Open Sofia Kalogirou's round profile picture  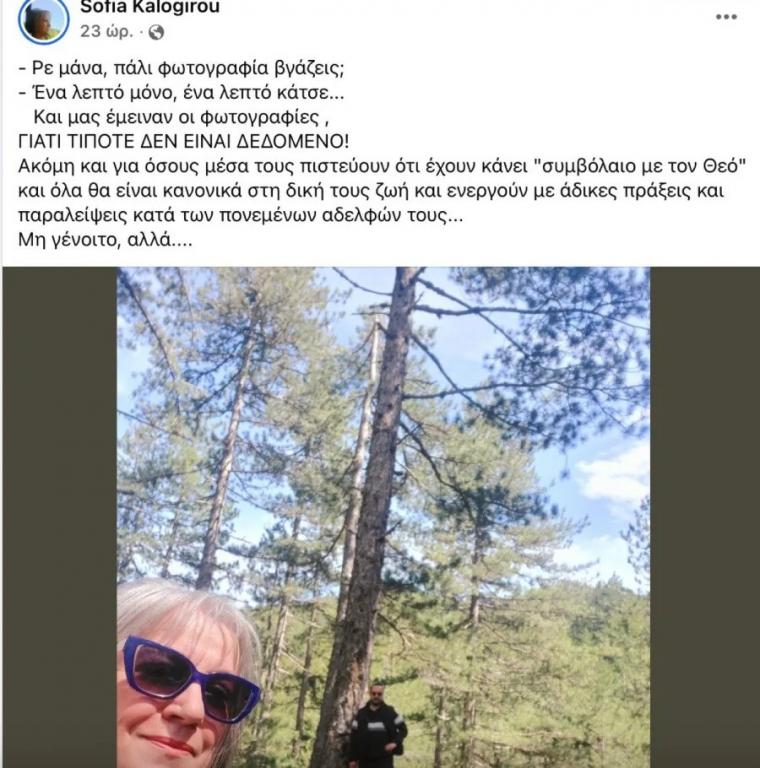(x=44, y=20)
